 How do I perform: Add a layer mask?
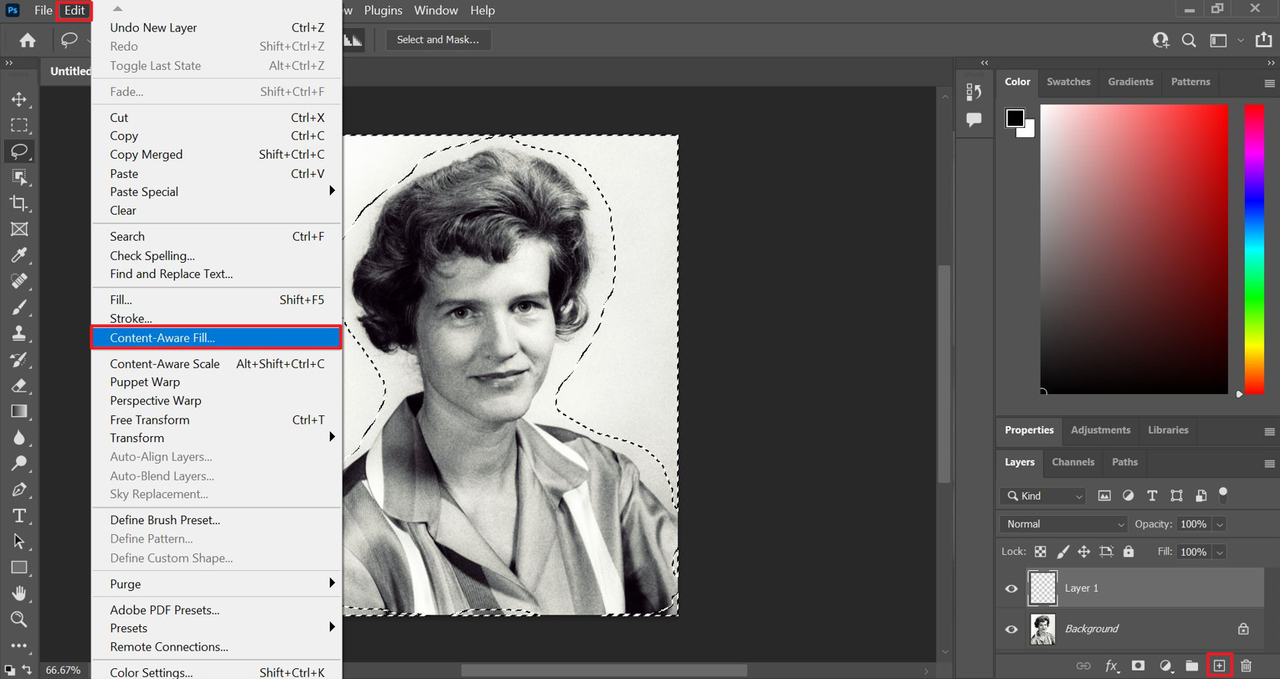click(x=1138, y=665)
